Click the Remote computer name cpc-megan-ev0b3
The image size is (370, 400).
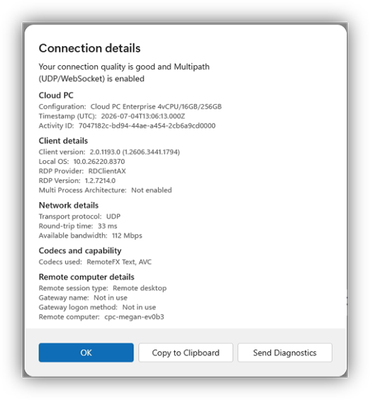click(x=134, y=317)
